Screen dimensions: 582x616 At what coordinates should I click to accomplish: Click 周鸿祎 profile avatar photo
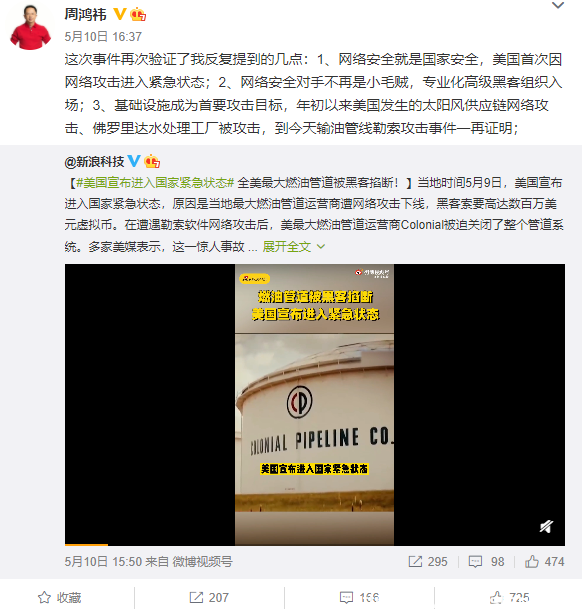(31, 27)
